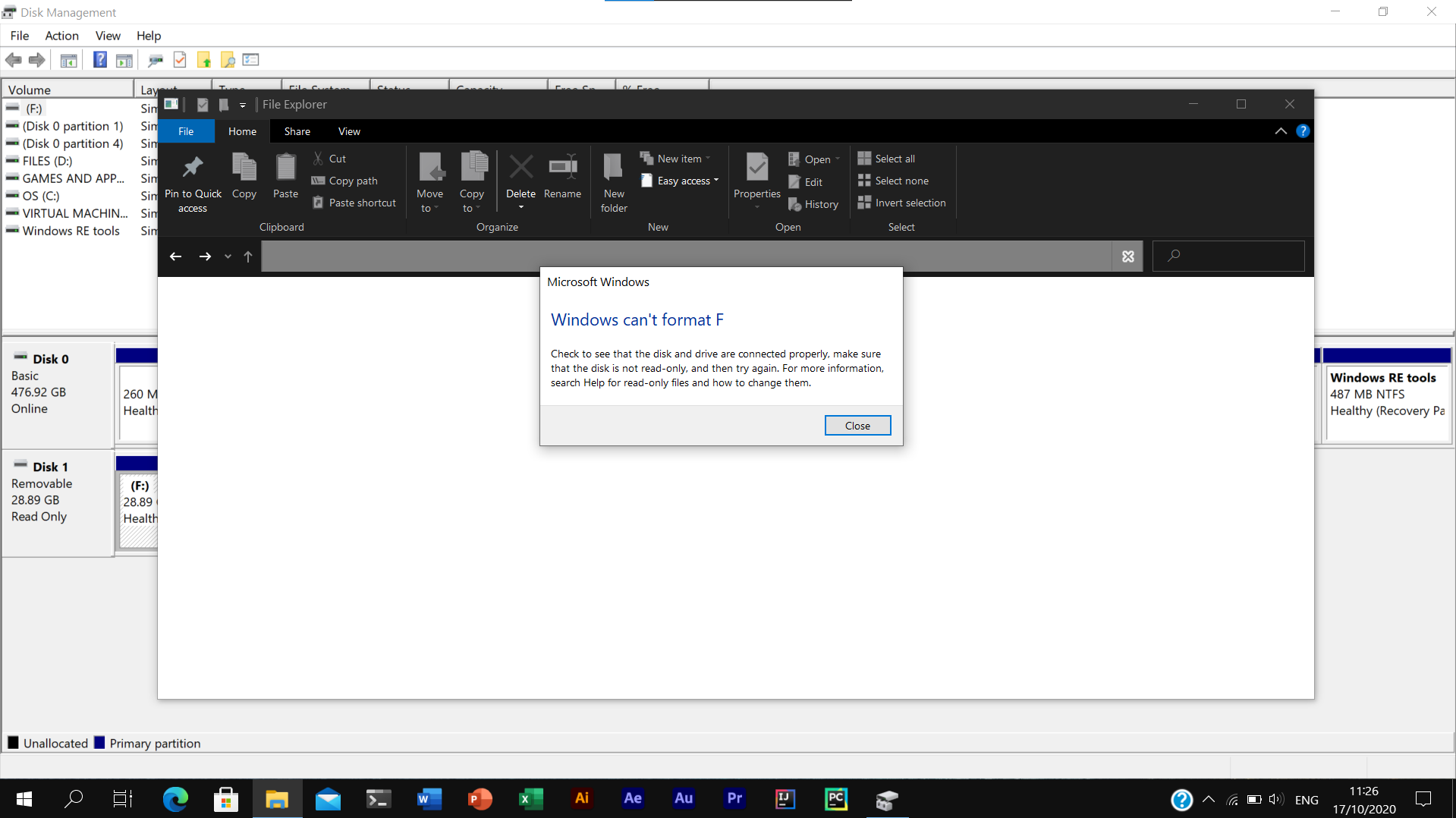Open the Action menu in Disk Management
Viewport: 1456px width, 818px height.
(x=61, y=36)
